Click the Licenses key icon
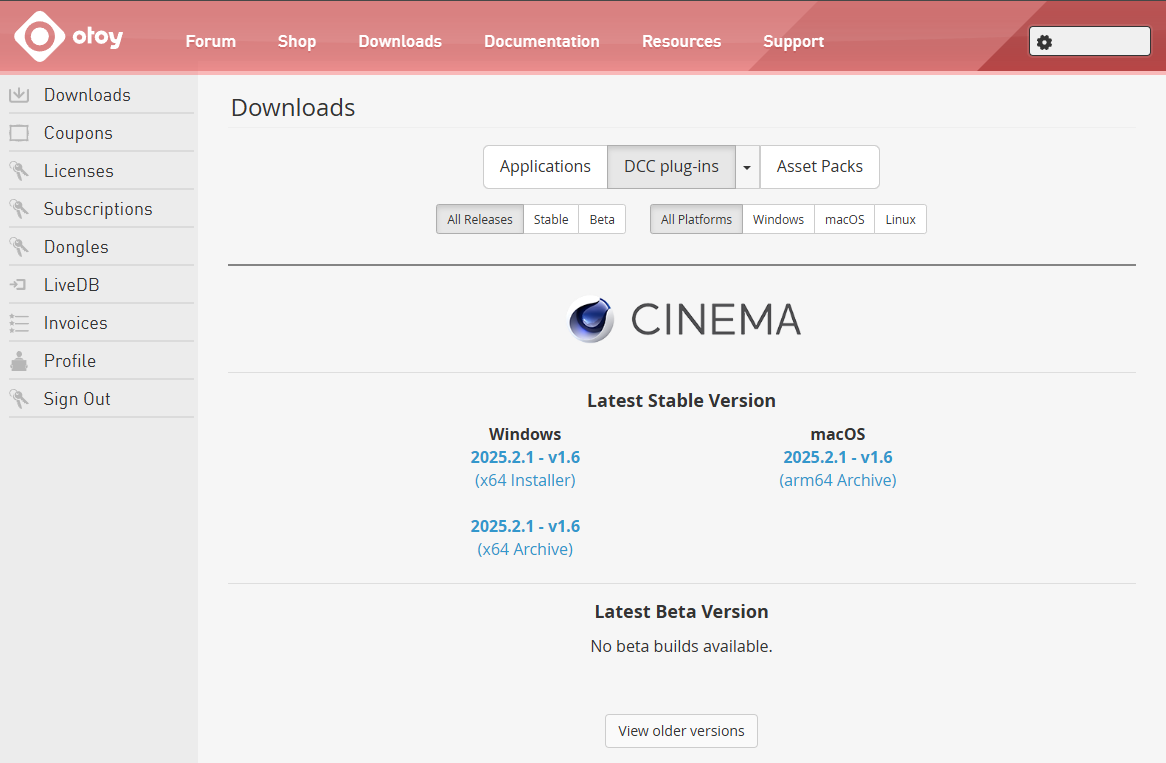1166x763 pixels. 19,171
